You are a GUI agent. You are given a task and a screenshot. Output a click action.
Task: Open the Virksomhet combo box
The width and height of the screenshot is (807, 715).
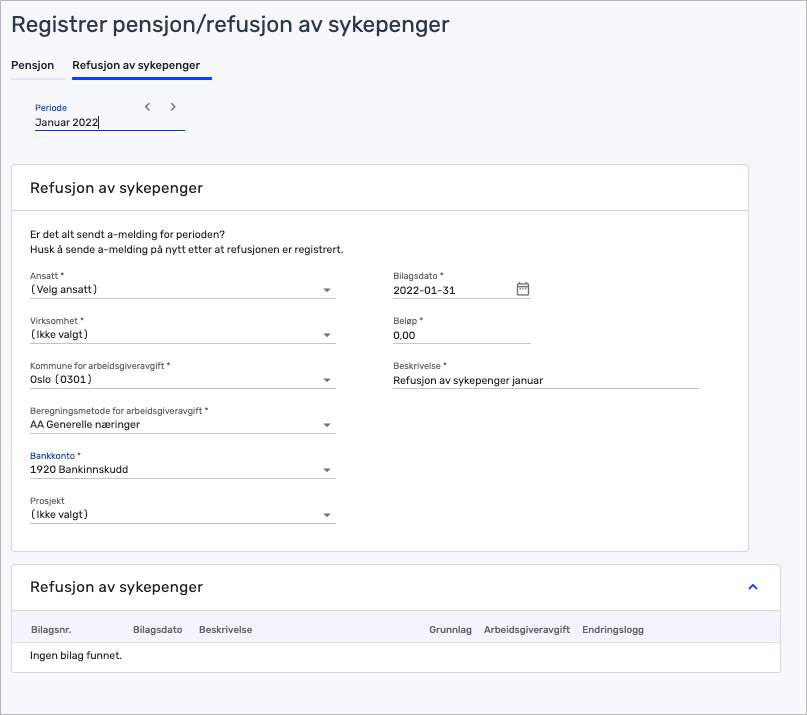[180, 334]
